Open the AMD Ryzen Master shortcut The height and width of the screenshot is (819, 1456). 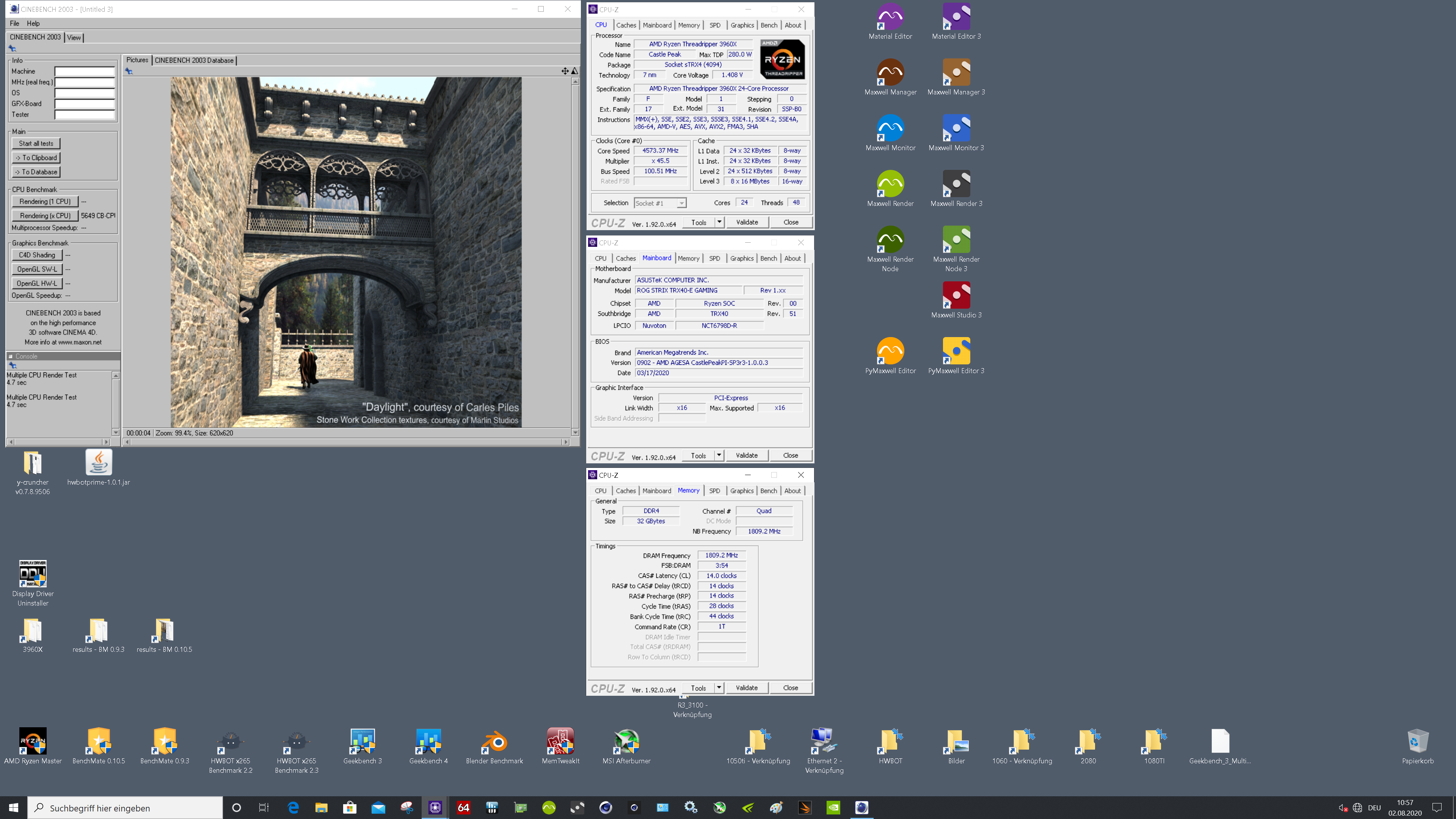[33, 747]
